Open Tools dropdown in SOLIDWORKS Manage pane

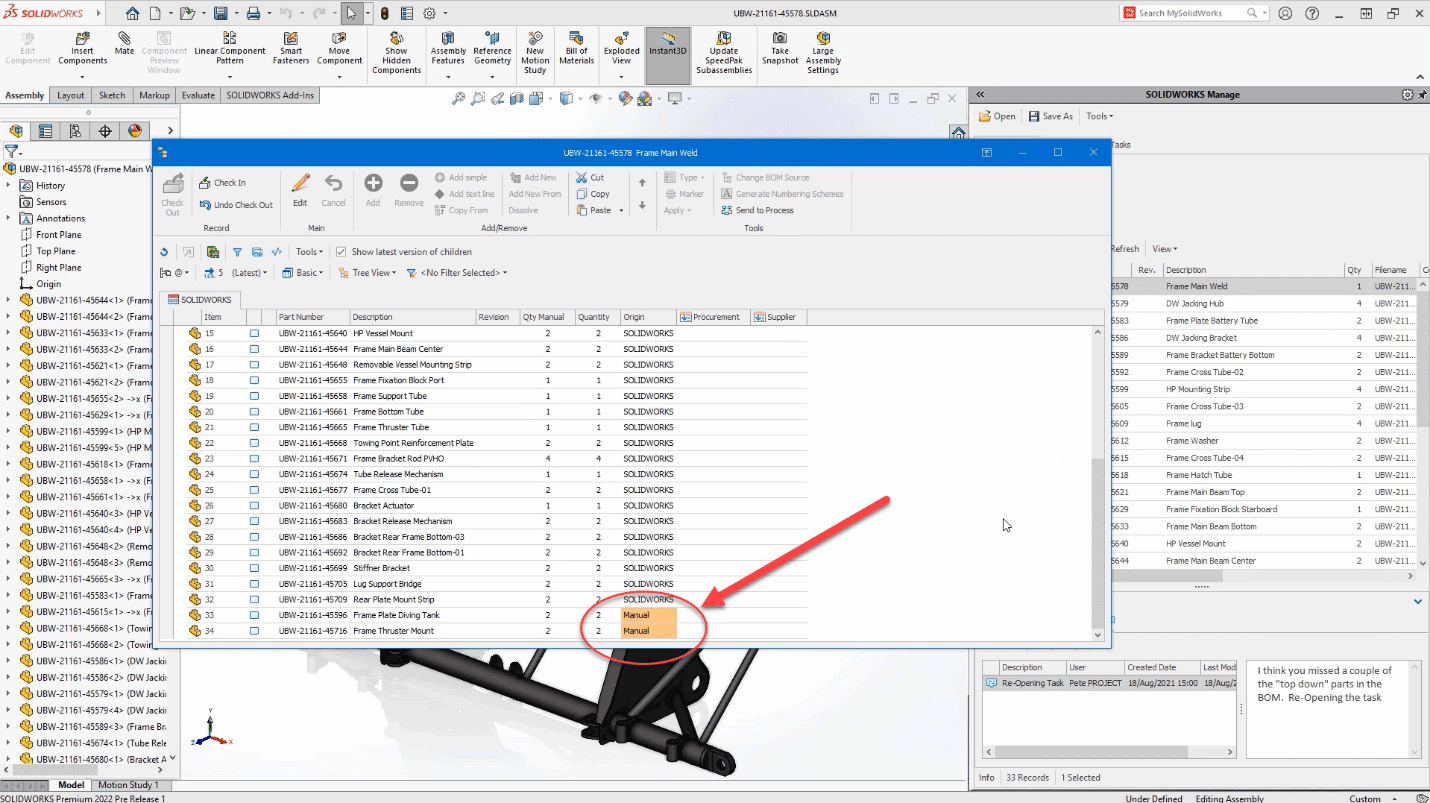(x=1099, y=116)
